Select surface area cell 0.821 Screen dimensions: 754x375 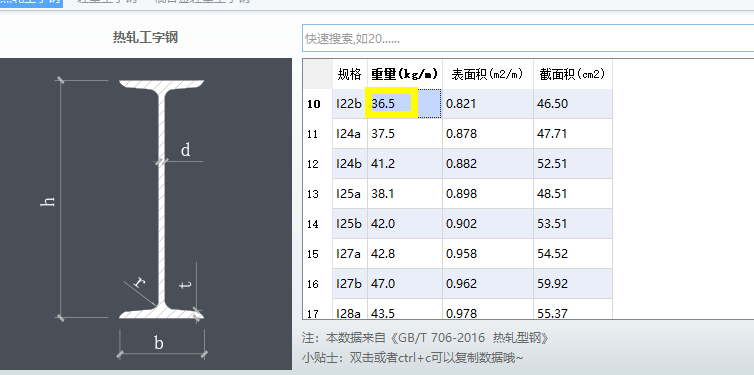pyautogui.click(x=488, y=104)
